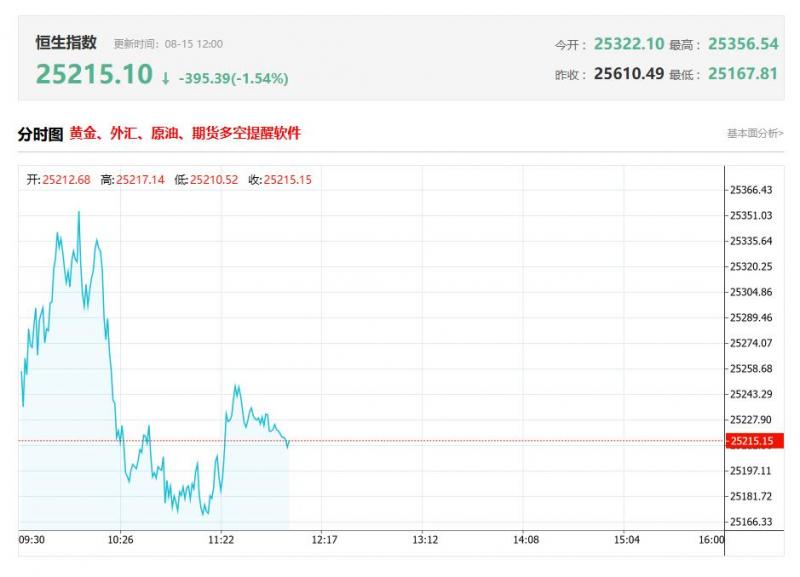The image size is (800, 577).
Task: Click the current index value 25215.10
Action: coord(94,74)
